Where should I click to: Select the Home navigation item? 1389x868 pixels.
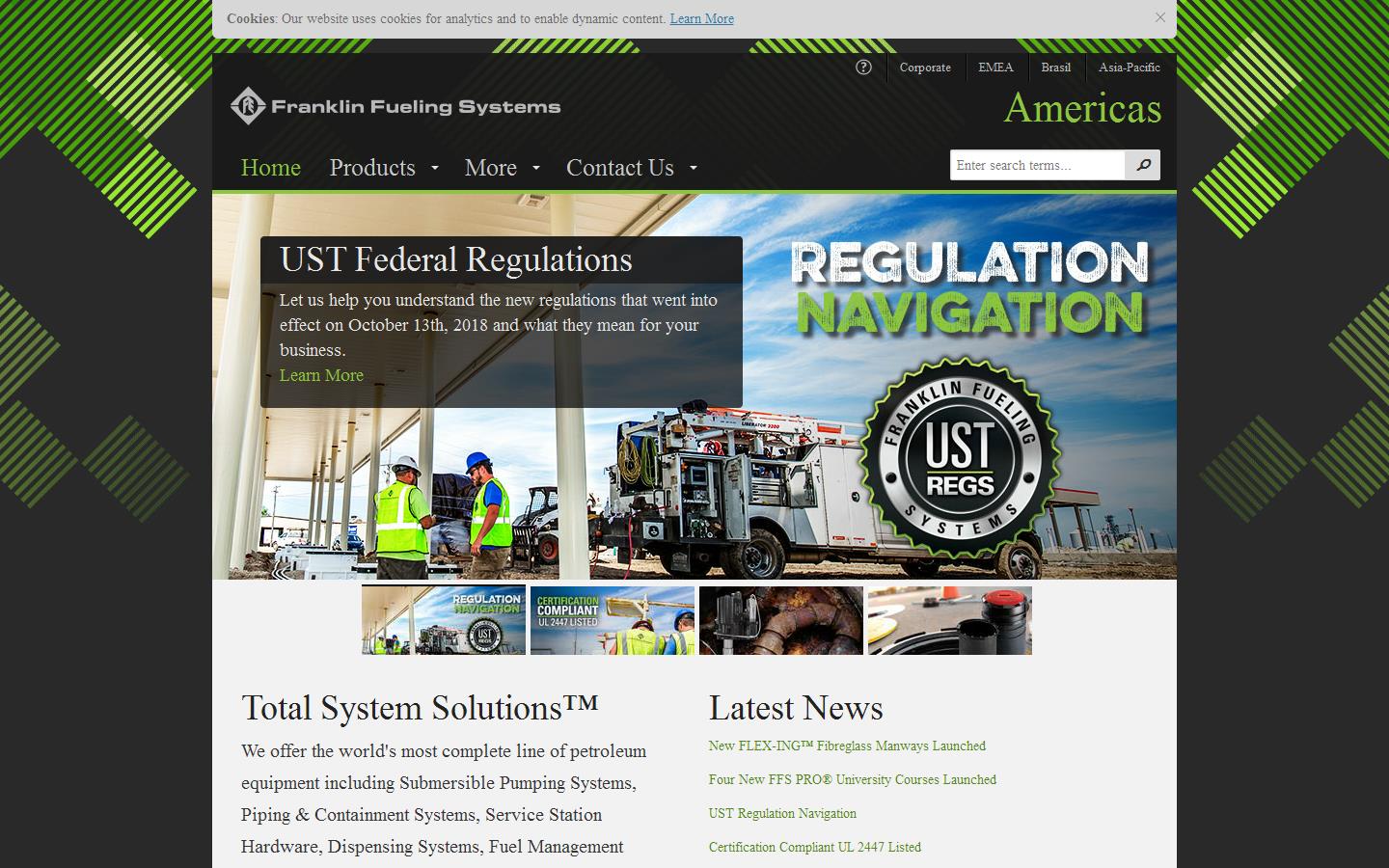point(271,168)
